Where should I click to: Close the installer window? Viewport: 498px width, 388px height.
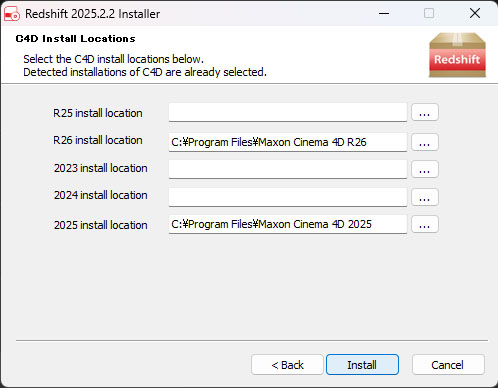coord(475,13)
